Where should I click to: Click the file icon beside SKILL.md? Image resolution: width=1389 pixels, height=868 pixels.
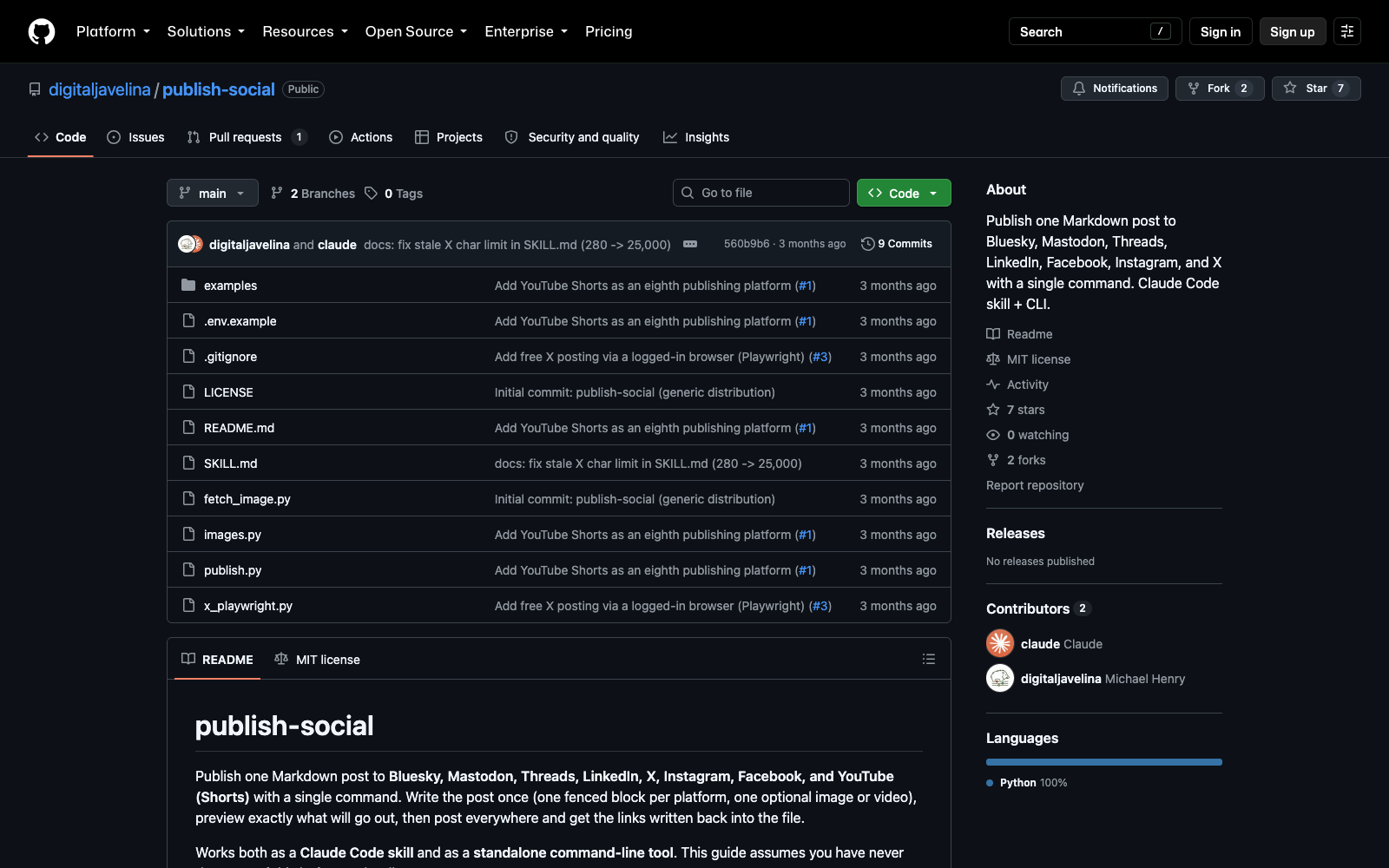click(188, 463)
